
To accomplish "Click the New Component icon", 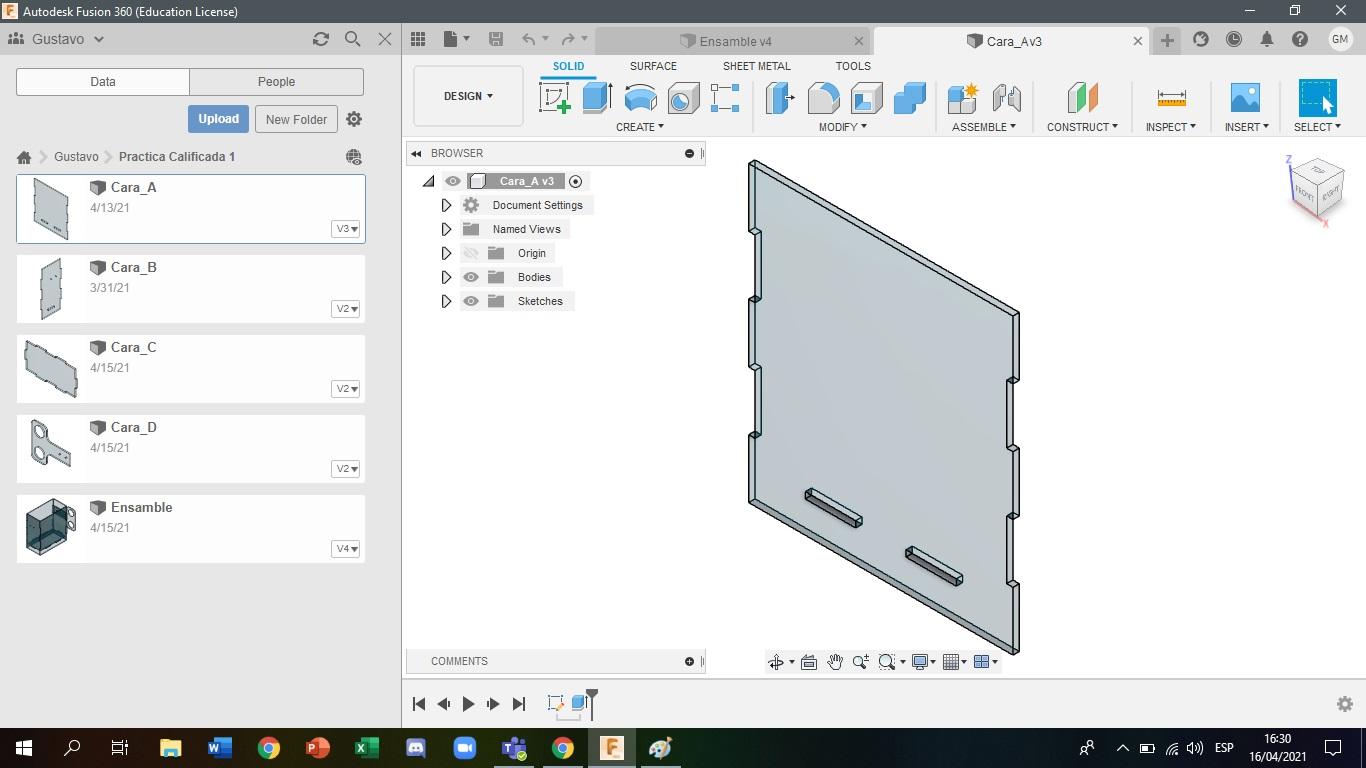I will (x=963, y=98).
